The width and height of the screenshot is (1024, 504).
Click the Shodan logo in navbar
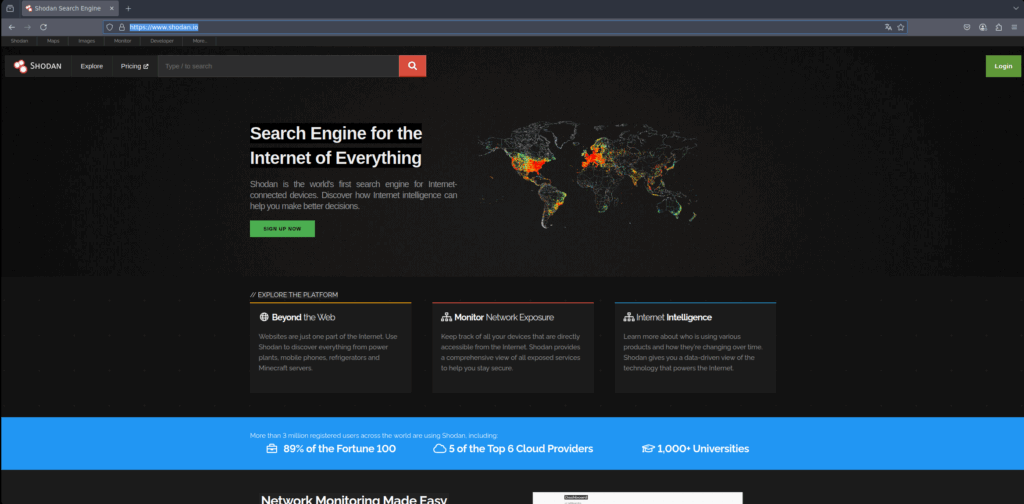coord(36,66)
